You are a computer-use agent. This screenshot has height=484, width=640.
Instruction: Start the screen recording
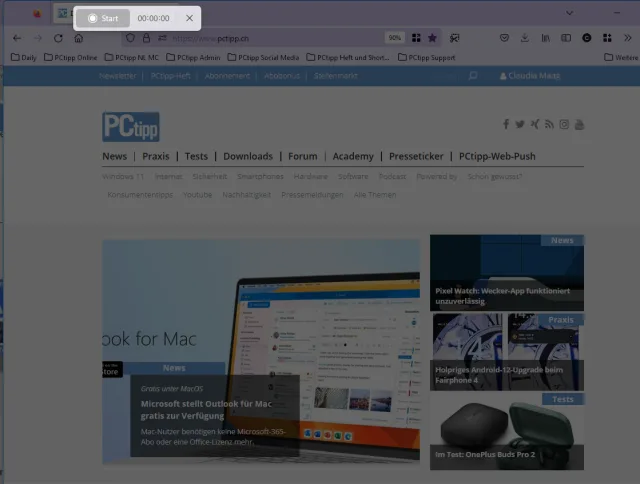click(x=102, y=18)
